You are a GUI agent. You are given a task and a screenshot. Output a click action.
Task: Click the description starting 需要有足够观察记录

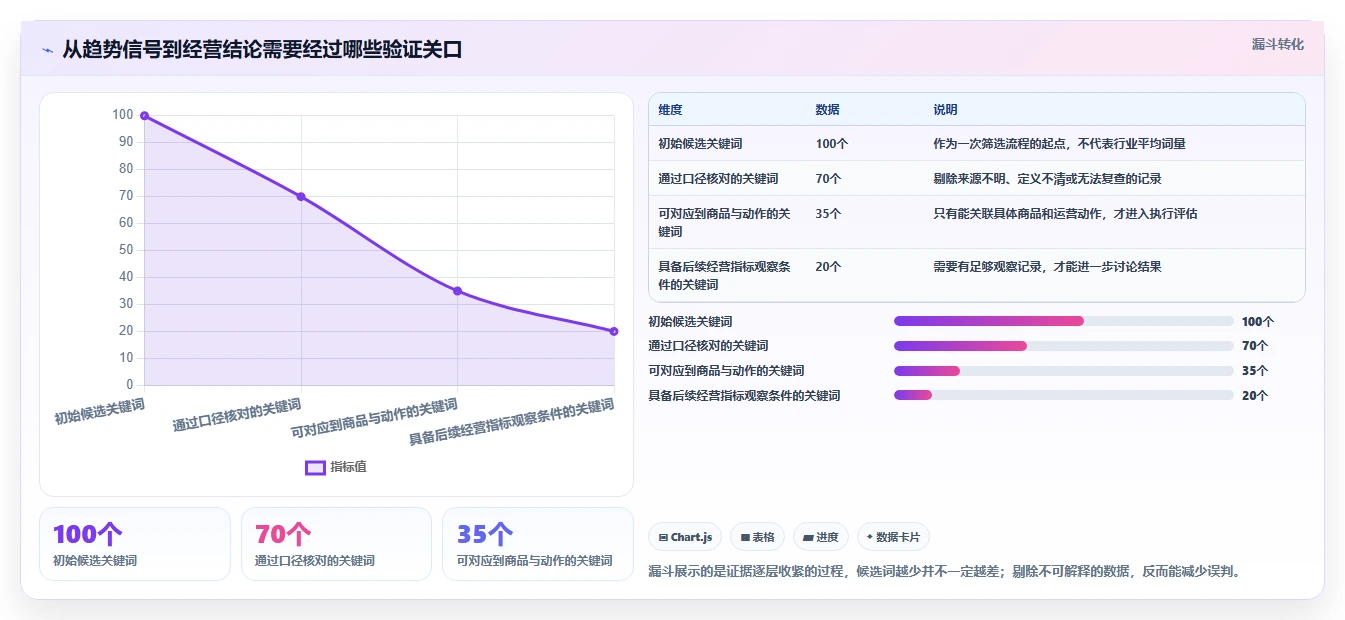[x=1047, y=267]
